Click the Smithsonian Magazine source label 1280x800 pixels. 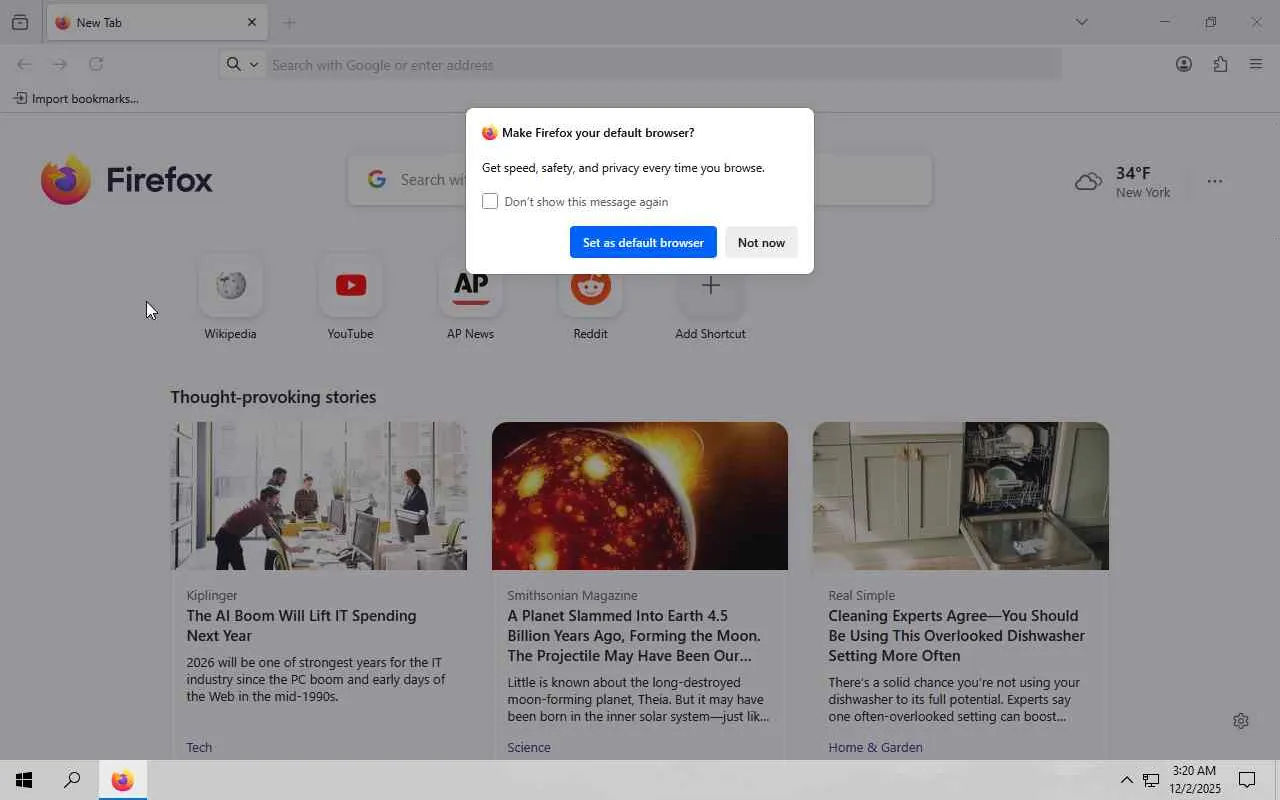click(x=572, y=595)
